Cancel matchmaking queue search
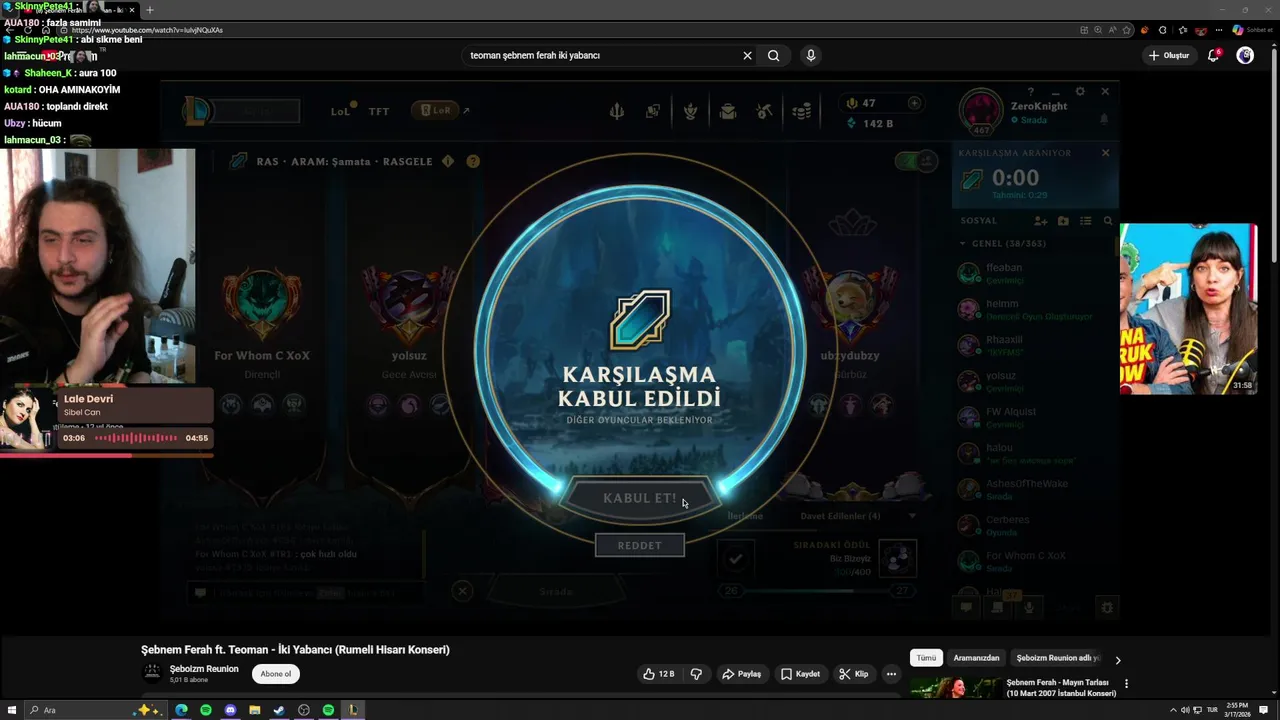1280x720 pixels. click(1105, 153)
